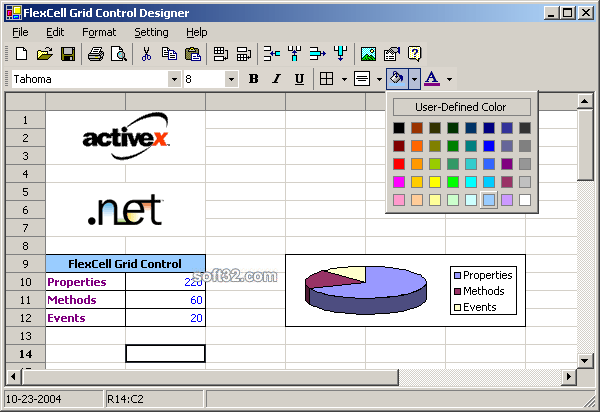Open the alignment dropdown arrow
The width and height of the screenshot is (600, 412).
click(x=379, y=80)
